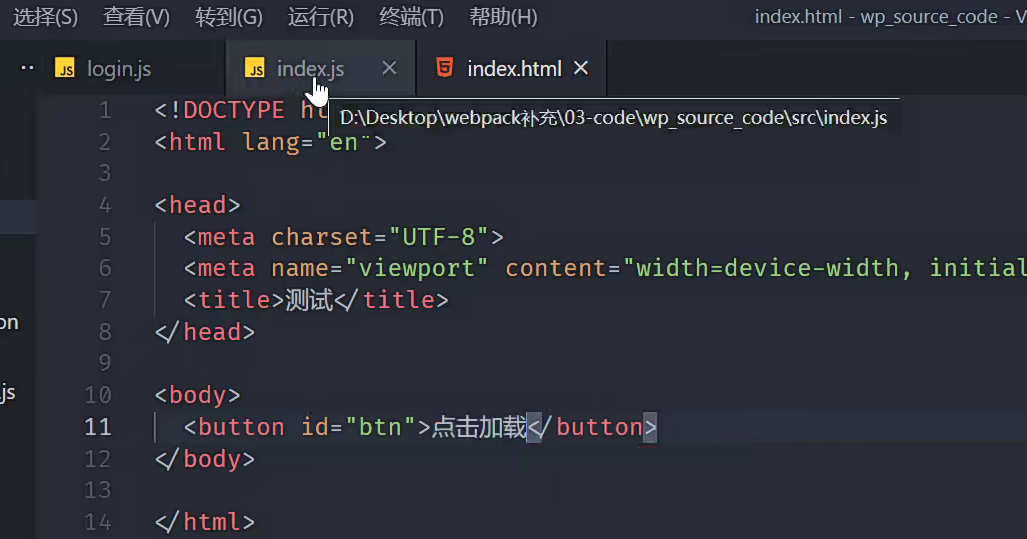Place cursor in the 测试 title text
The width and height of the screenshot is (1027, 539).
309,300
